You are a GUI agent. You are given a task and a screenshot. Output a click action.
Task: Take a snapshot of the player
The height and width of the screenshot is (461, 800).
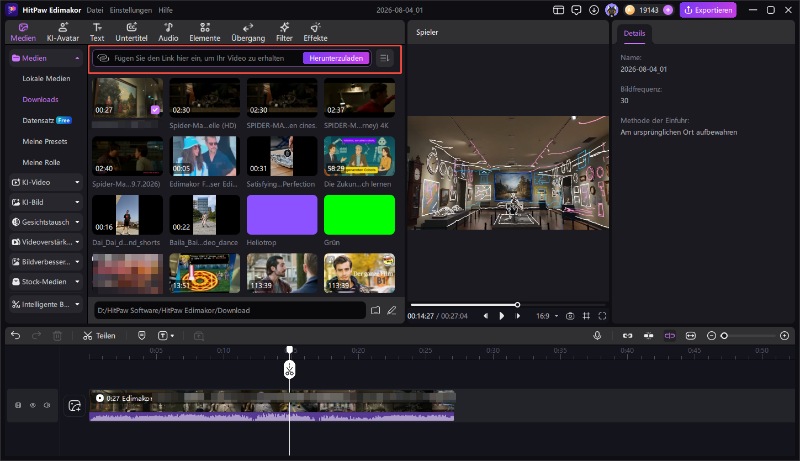pos(570,316)
